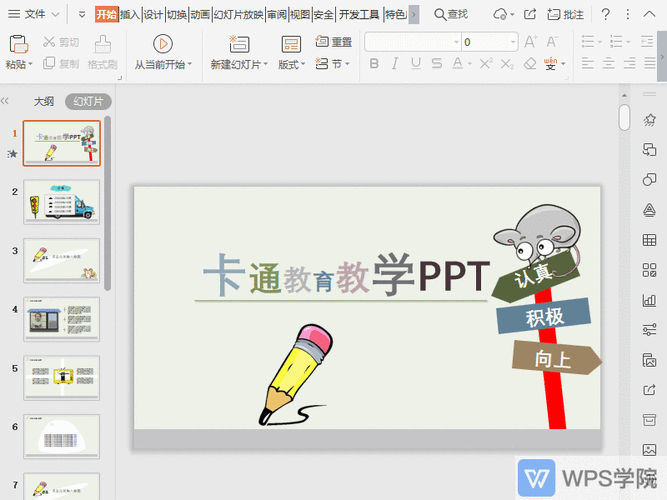The image size is (667, 500).
Task: Click the Paste icon in the ribbon
Action: point(18,44)
